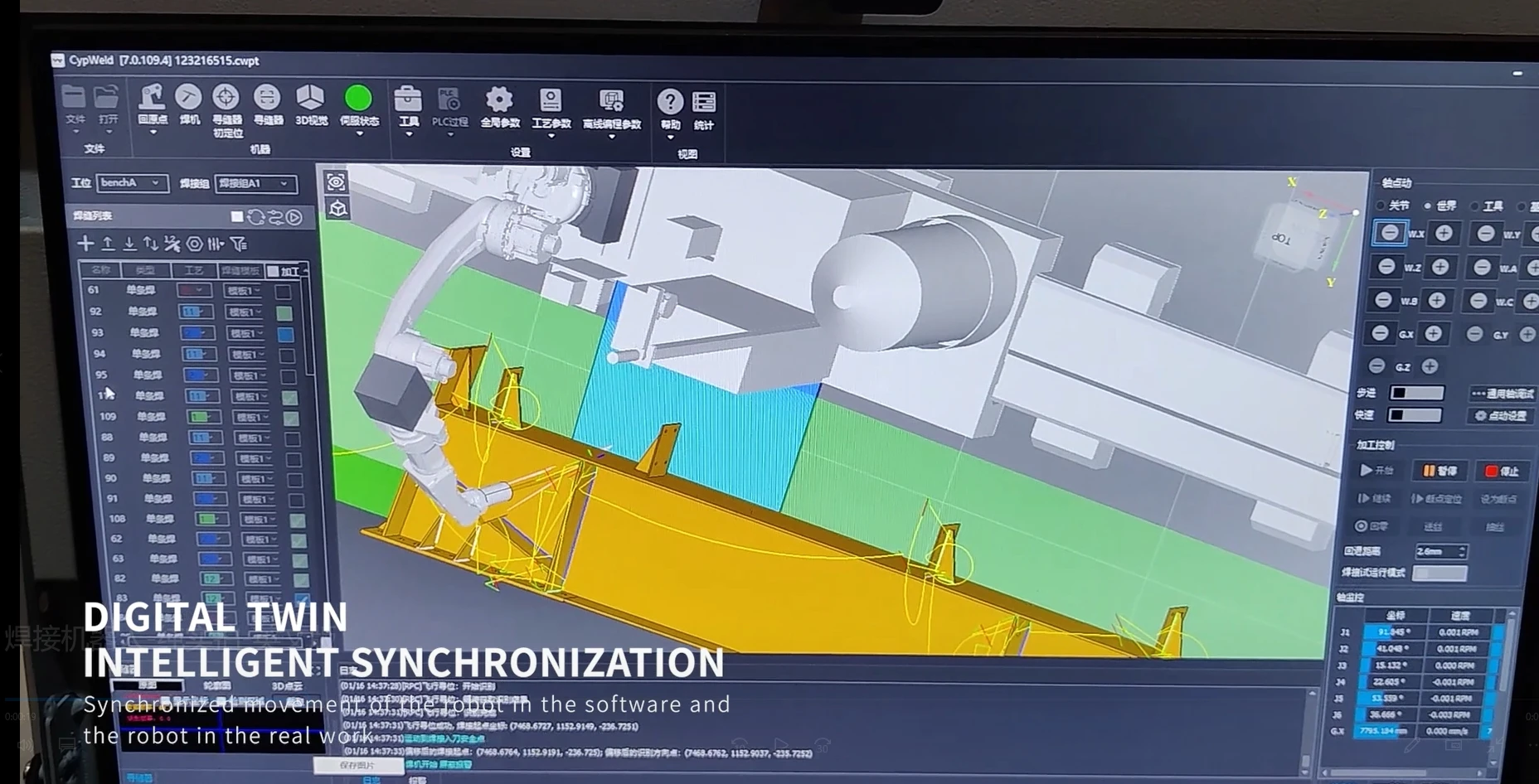Select the 关节 radio button
The height and width of the screenshot is (784, 1539).
1381,206
